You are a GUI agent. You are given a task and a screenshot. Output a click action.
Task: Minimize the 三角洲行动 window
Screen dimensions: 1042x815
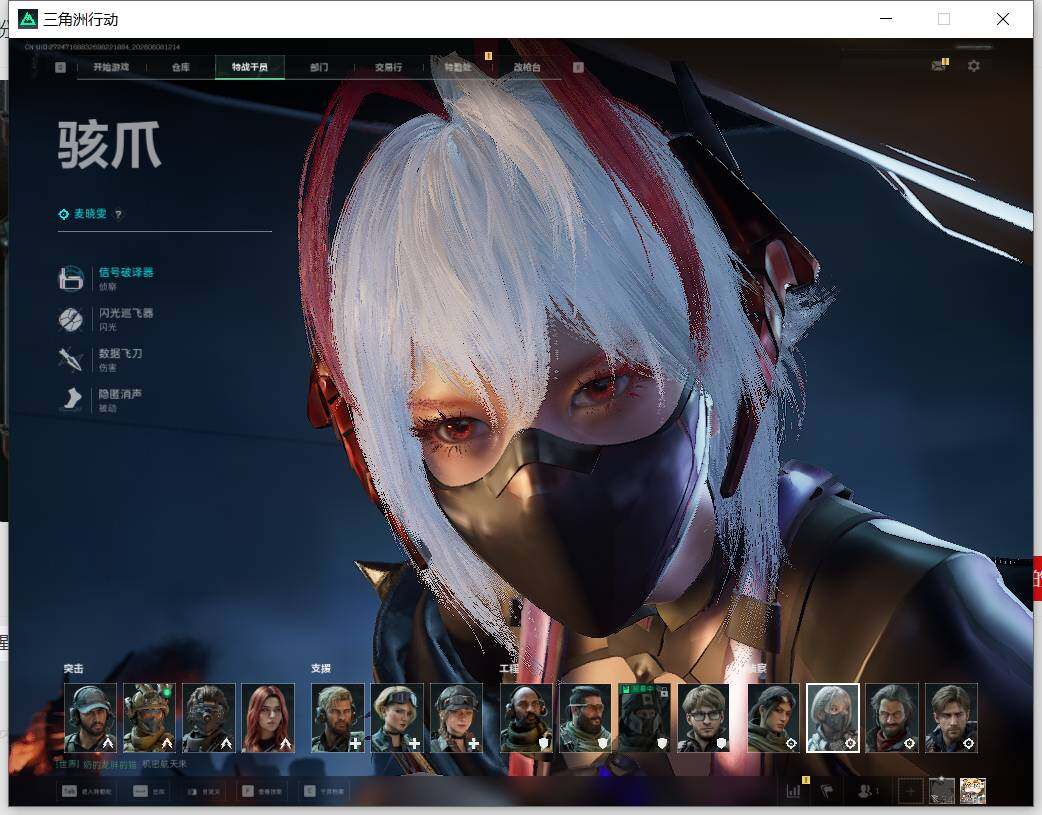[886, 19]
